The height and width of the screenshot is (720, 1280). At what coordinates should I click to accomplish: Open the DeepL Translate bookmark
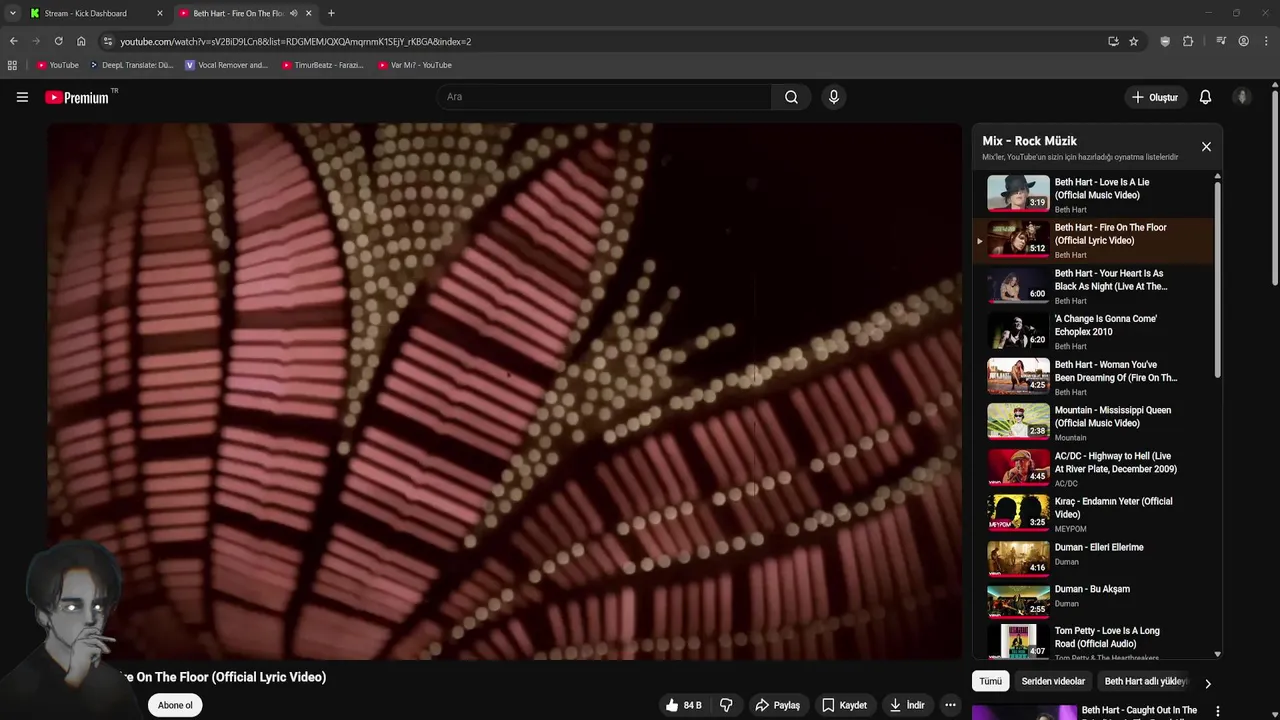pyautogui.click(x=131, y=65)
